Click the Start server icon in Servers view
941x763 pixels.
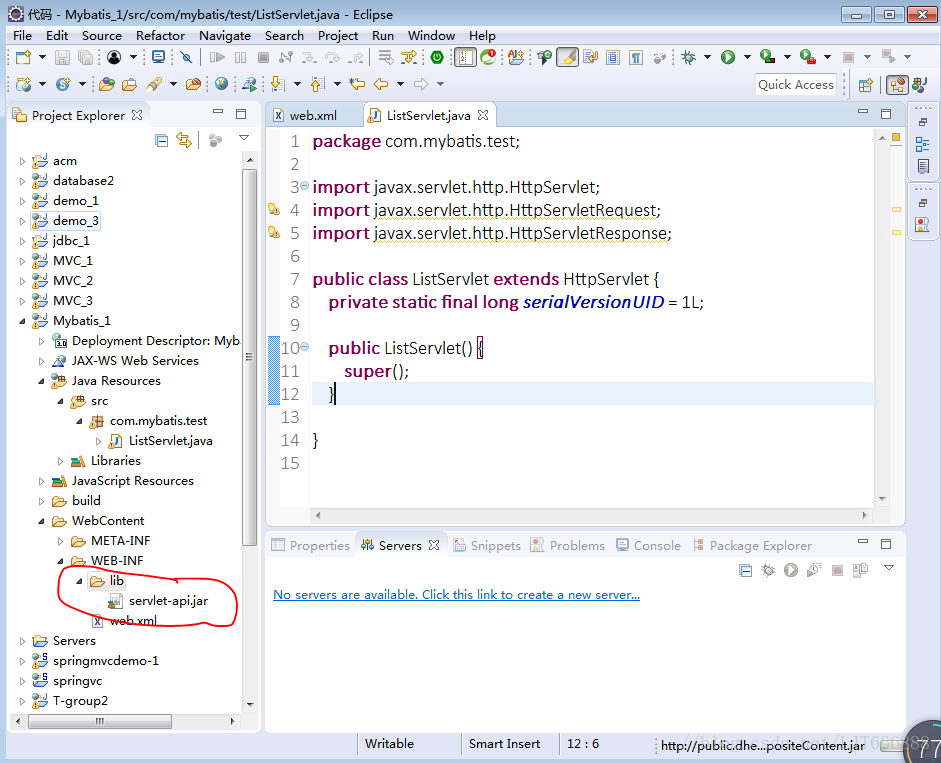(x=791, y=570)
